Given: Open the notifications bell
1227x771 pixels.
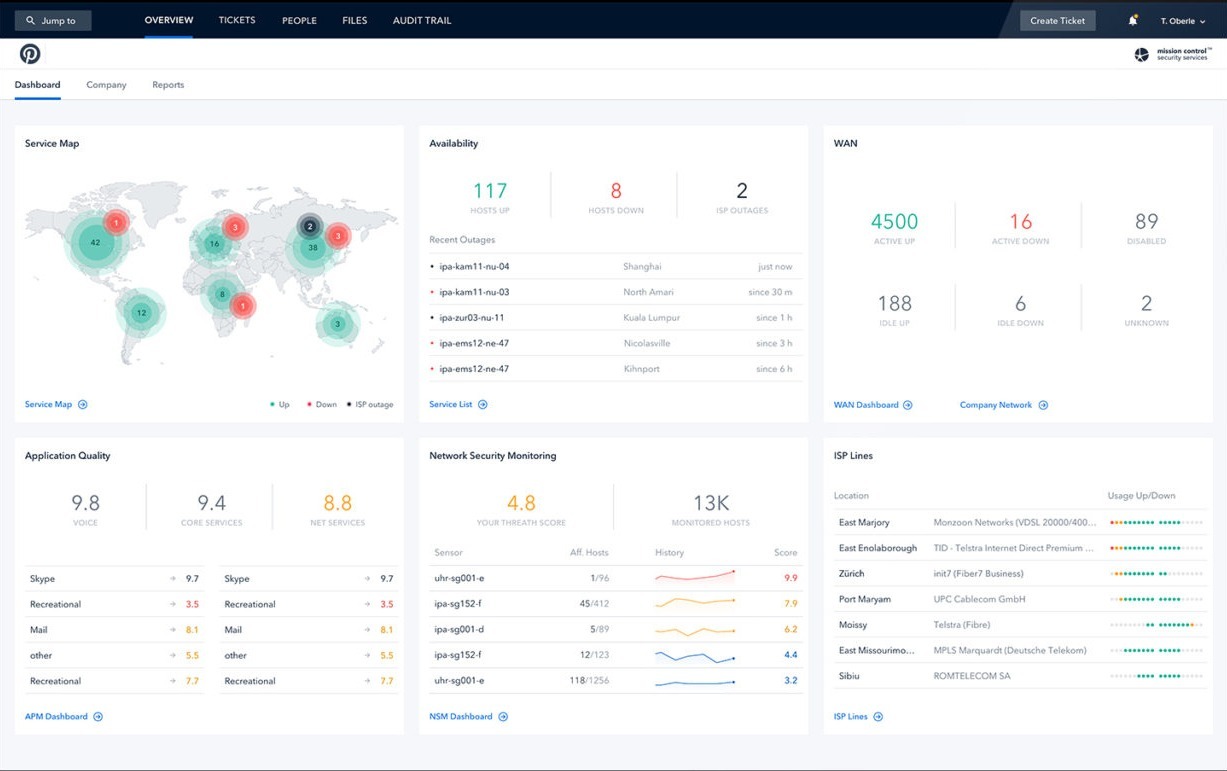Looking at the screenshot, I should pos(1133,20).
